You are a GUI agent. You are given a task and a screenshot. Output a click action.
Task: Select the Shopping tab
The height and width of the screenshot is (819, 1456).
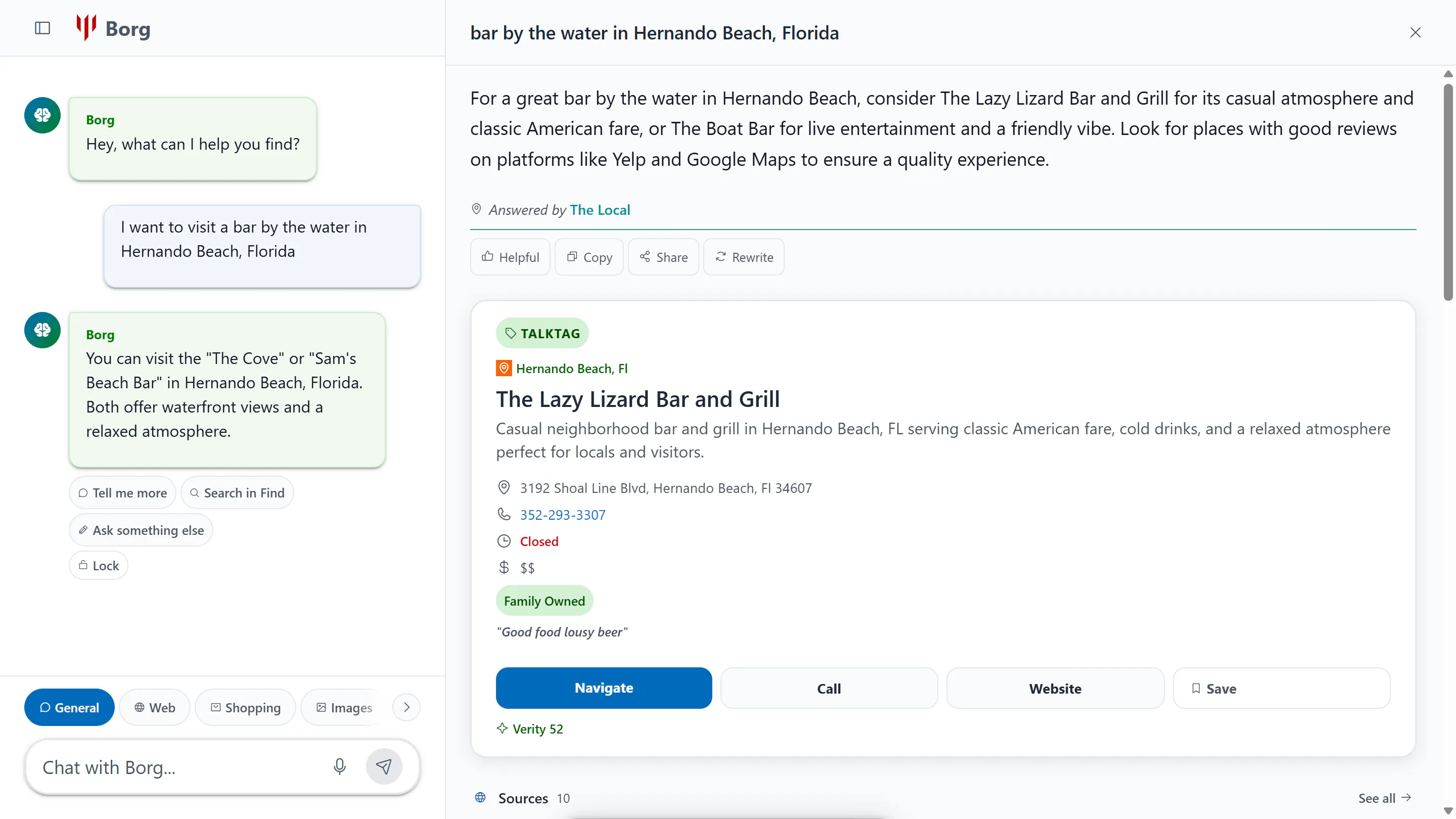(245, 707)
